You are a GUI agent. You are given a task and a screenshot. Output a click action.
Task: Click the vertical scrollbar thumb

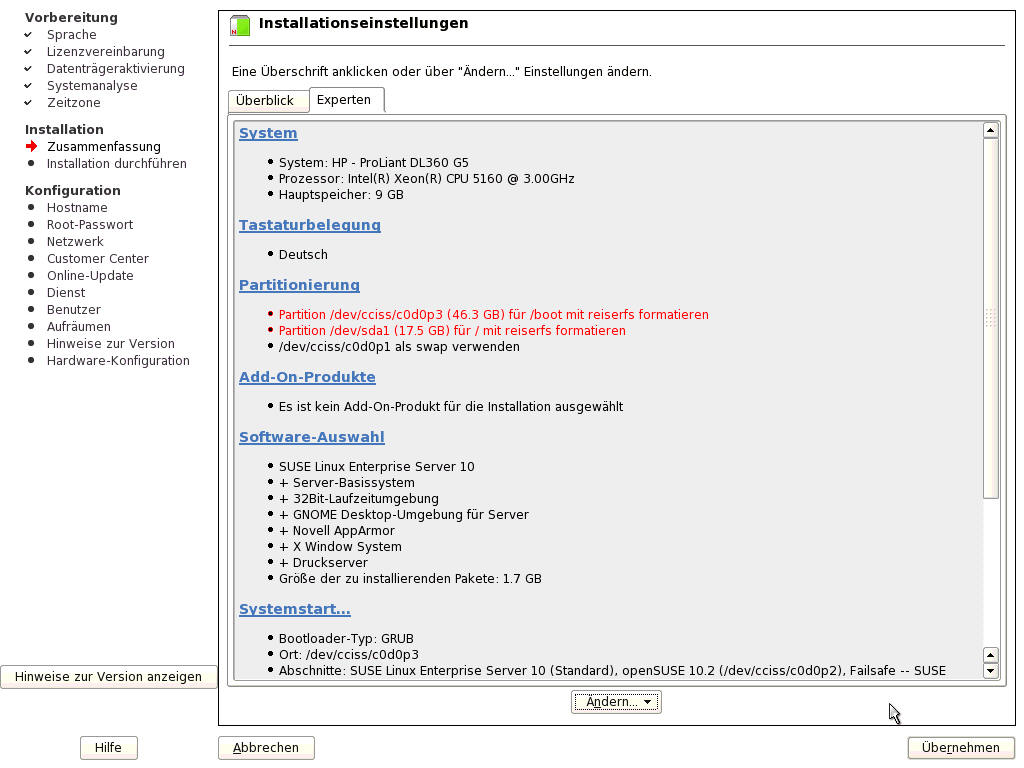click(x=991, y=318)
